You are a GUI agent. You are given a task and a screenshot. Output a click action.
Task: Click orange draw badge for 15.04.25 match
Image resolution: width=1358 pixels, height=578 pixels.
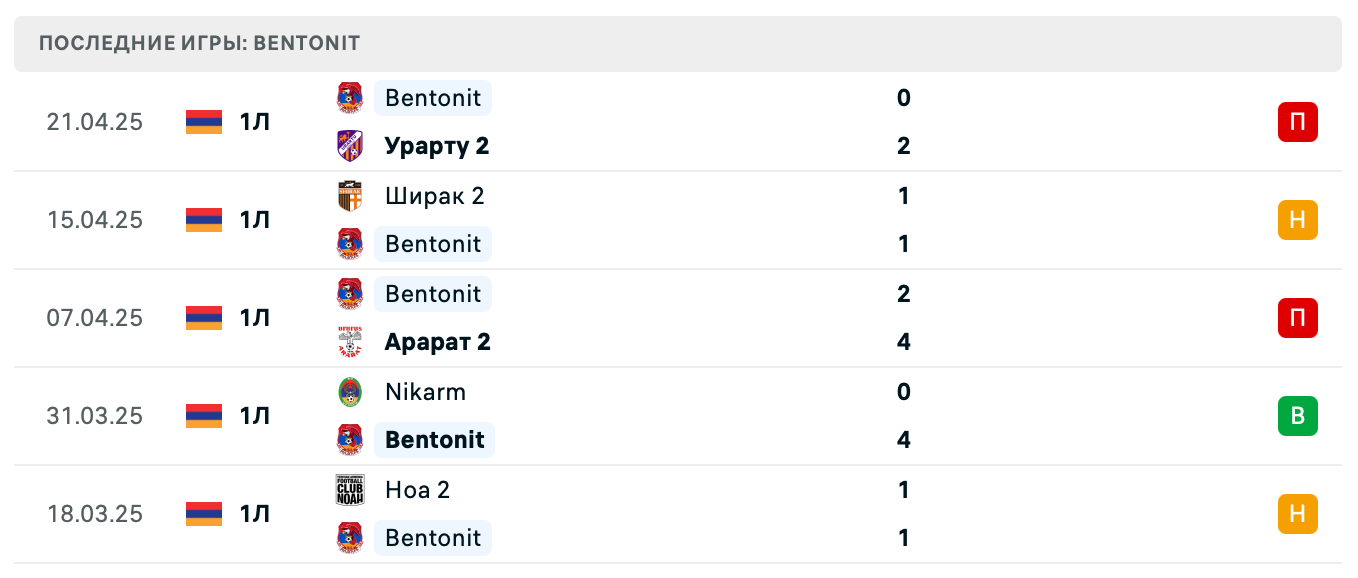(1297, 220)
